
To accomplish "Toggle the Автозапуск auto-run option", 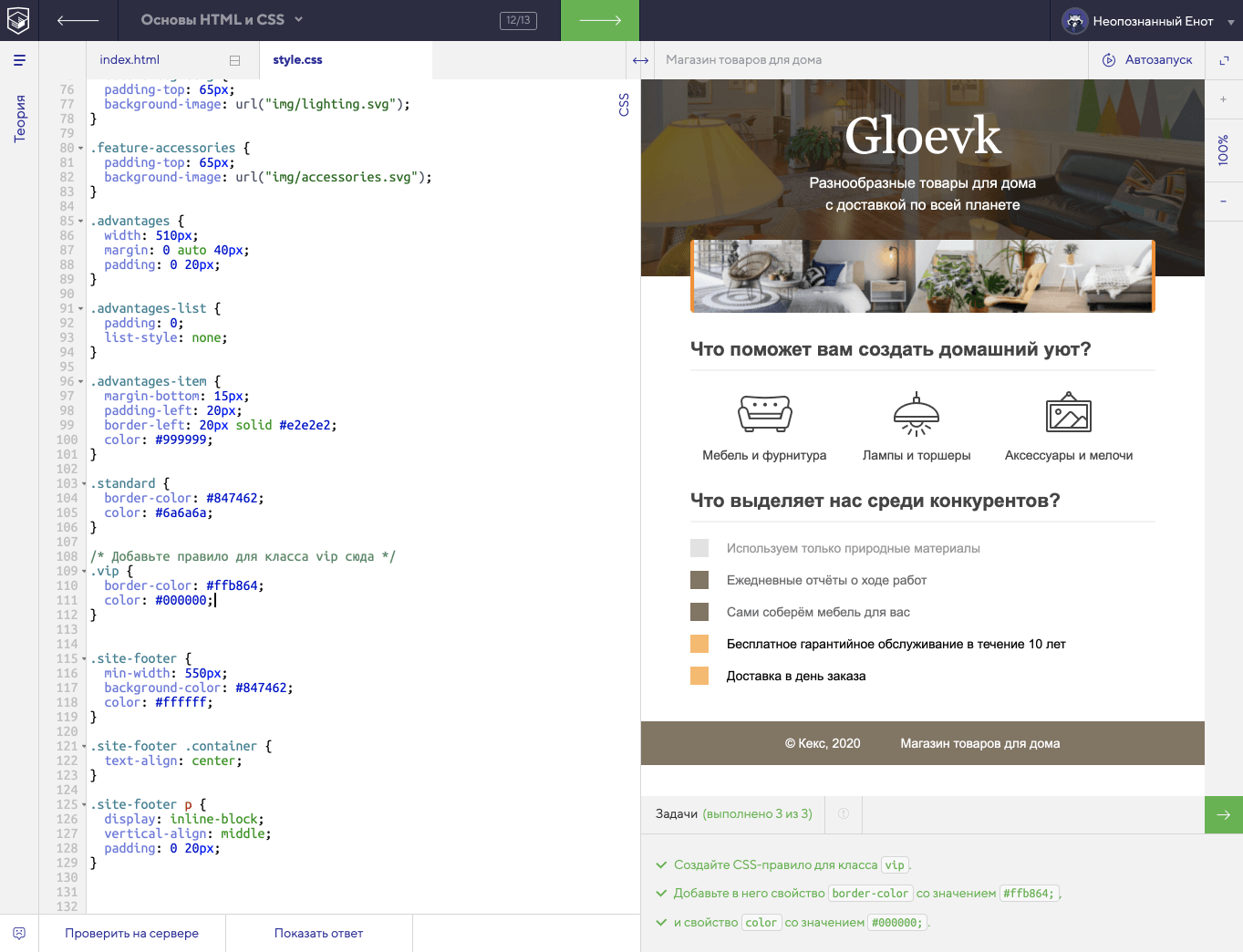I will point(1147,60).
